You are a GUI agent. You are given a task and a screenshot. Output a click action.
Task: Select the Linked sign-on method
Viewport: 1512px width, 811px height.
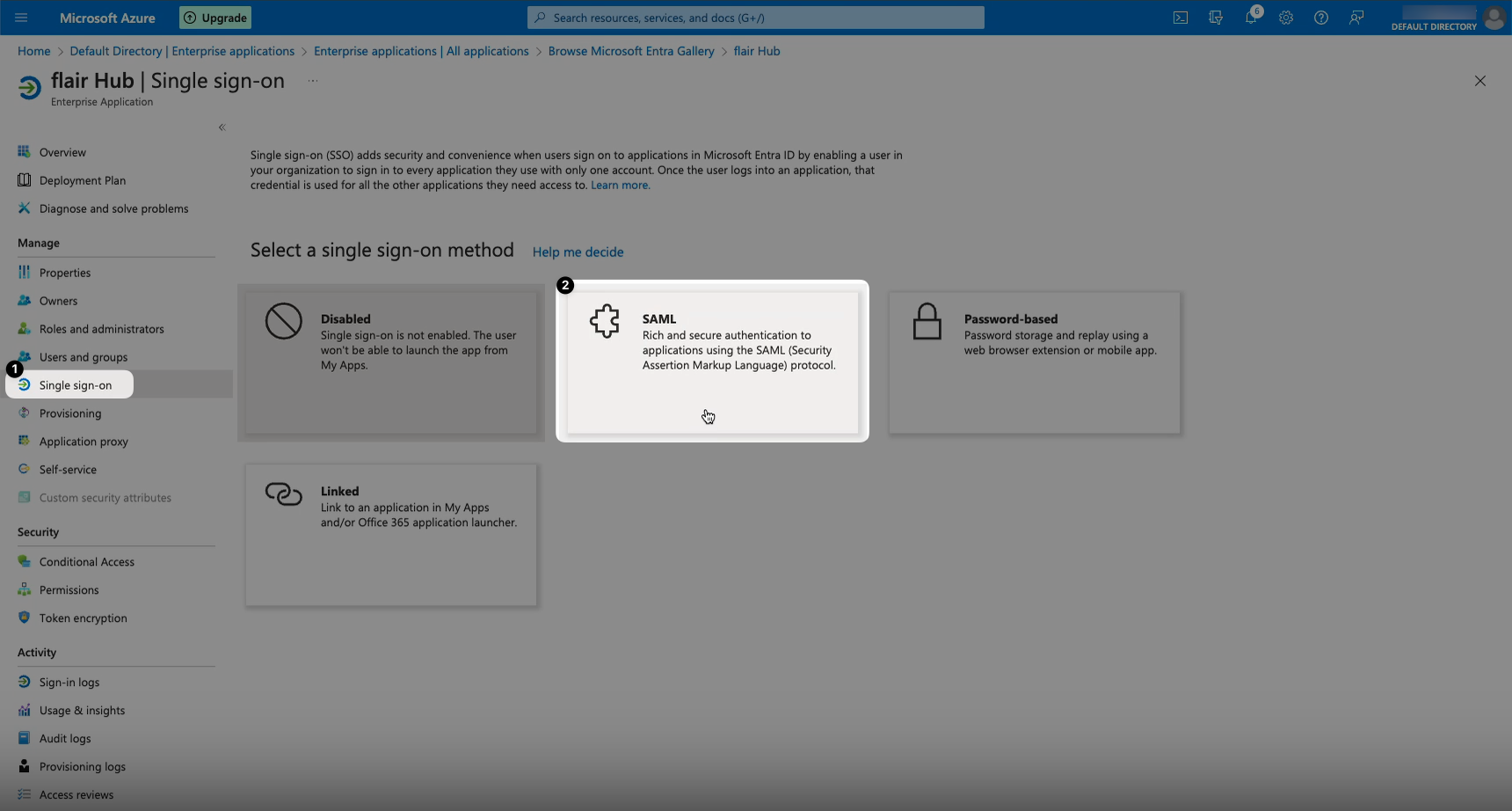click(x=391, y=535)
